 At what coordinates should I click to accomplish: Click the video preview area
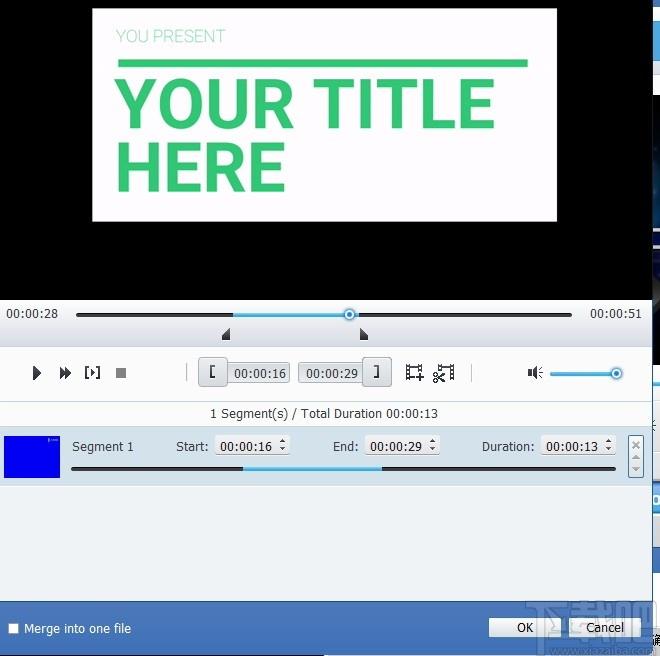325,150
